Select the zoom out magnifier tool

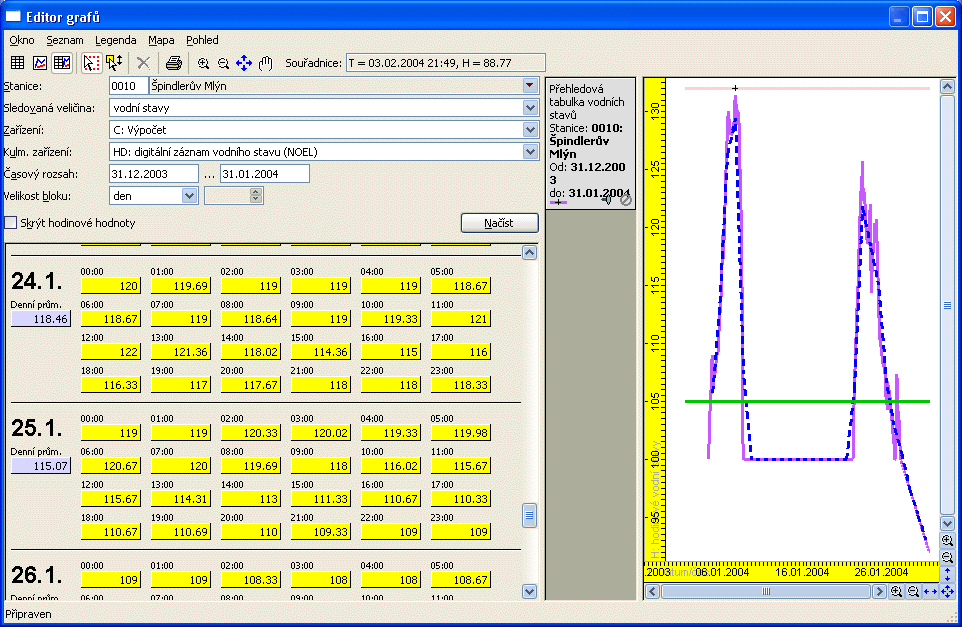[224, 63]
